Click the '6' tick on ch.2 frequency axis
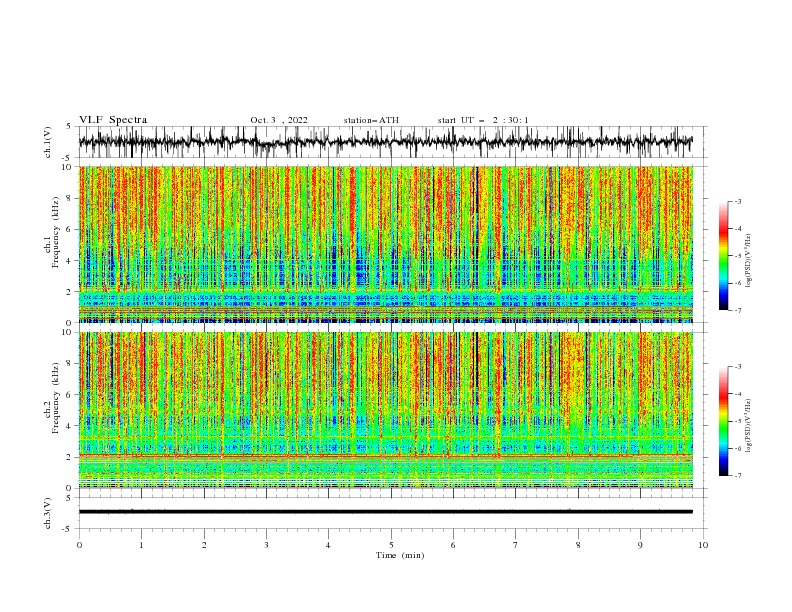Image resolution: width=792 pixels, height=612 pixels. click(70, 395)
